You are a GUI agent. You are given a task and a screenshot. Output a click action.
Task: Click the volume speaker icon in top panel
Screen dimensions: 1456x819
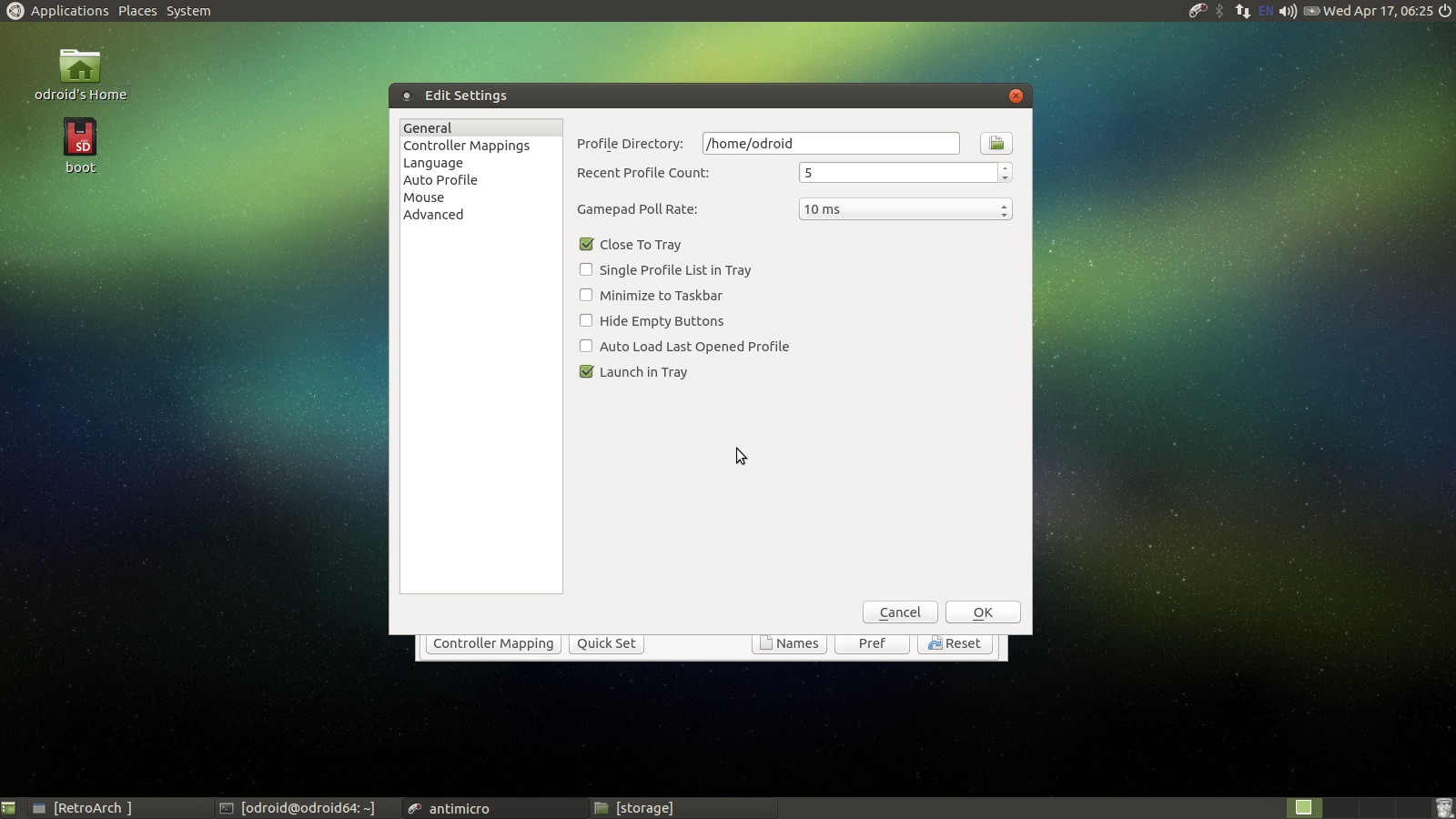(1288, 11)
